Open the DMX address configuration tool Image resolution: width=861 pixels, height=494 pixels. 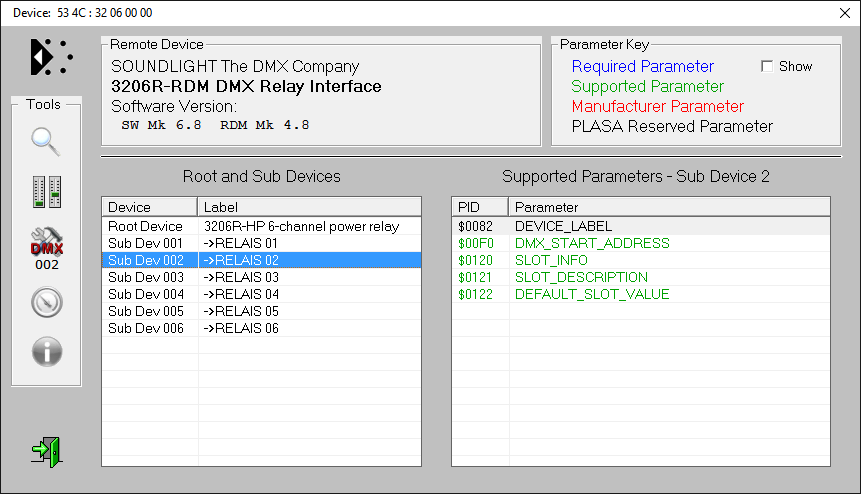pyautogui.click(x=46, y=246)
